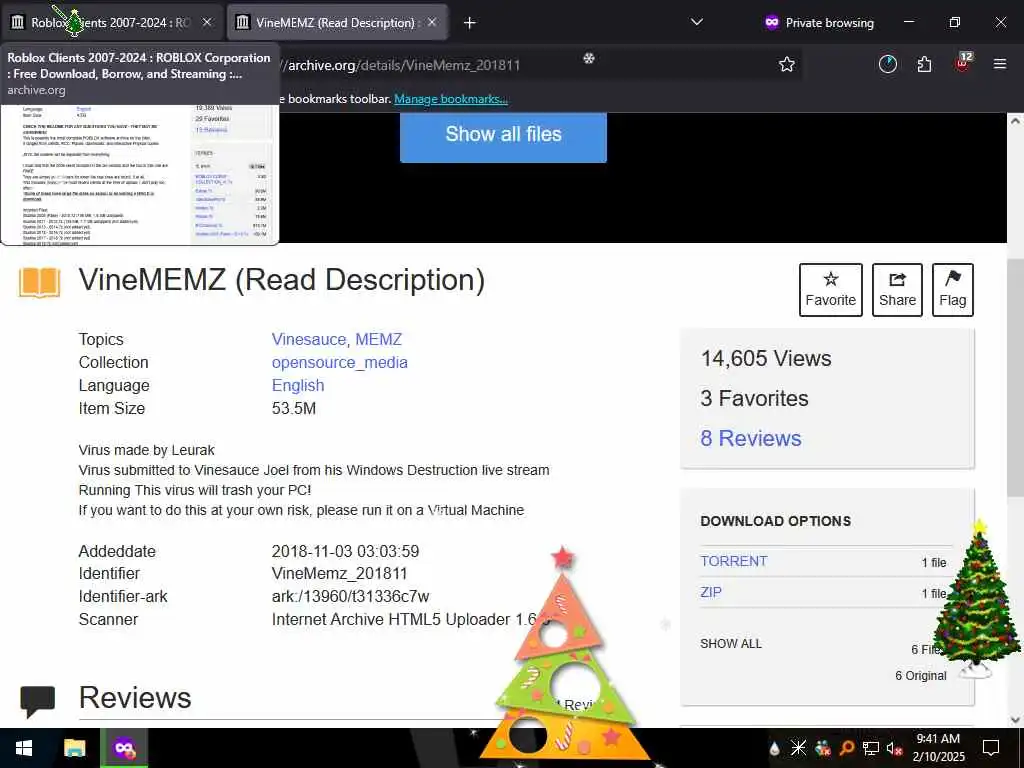1024x768 pixels.
Task: Click the Item Size value 53.5M
Action: click(294, 409)
